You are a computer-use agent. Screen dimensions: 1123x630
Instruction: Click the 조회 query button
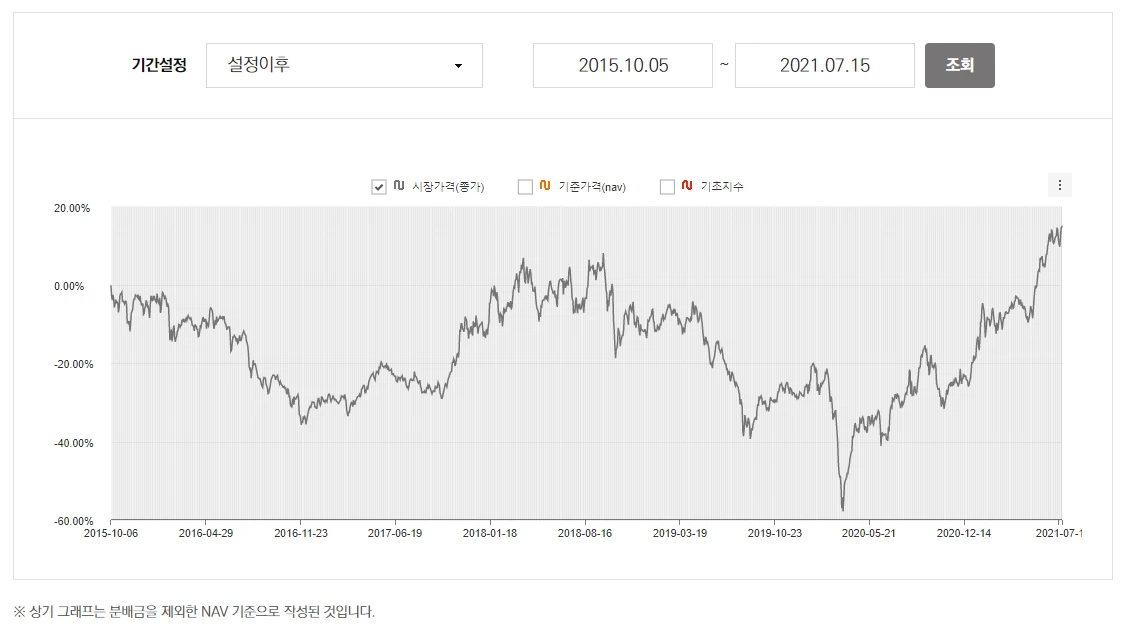pyautogui.click(x=960, y=65)
